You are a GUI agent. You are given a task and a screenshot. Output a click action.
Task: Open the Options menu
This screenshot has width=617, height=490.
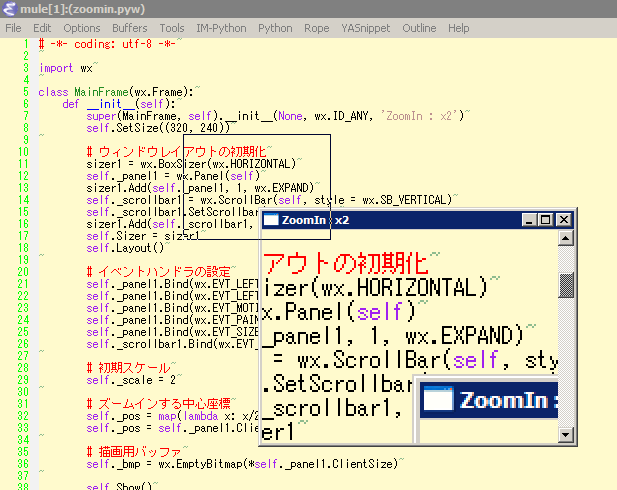click(82, 28)
